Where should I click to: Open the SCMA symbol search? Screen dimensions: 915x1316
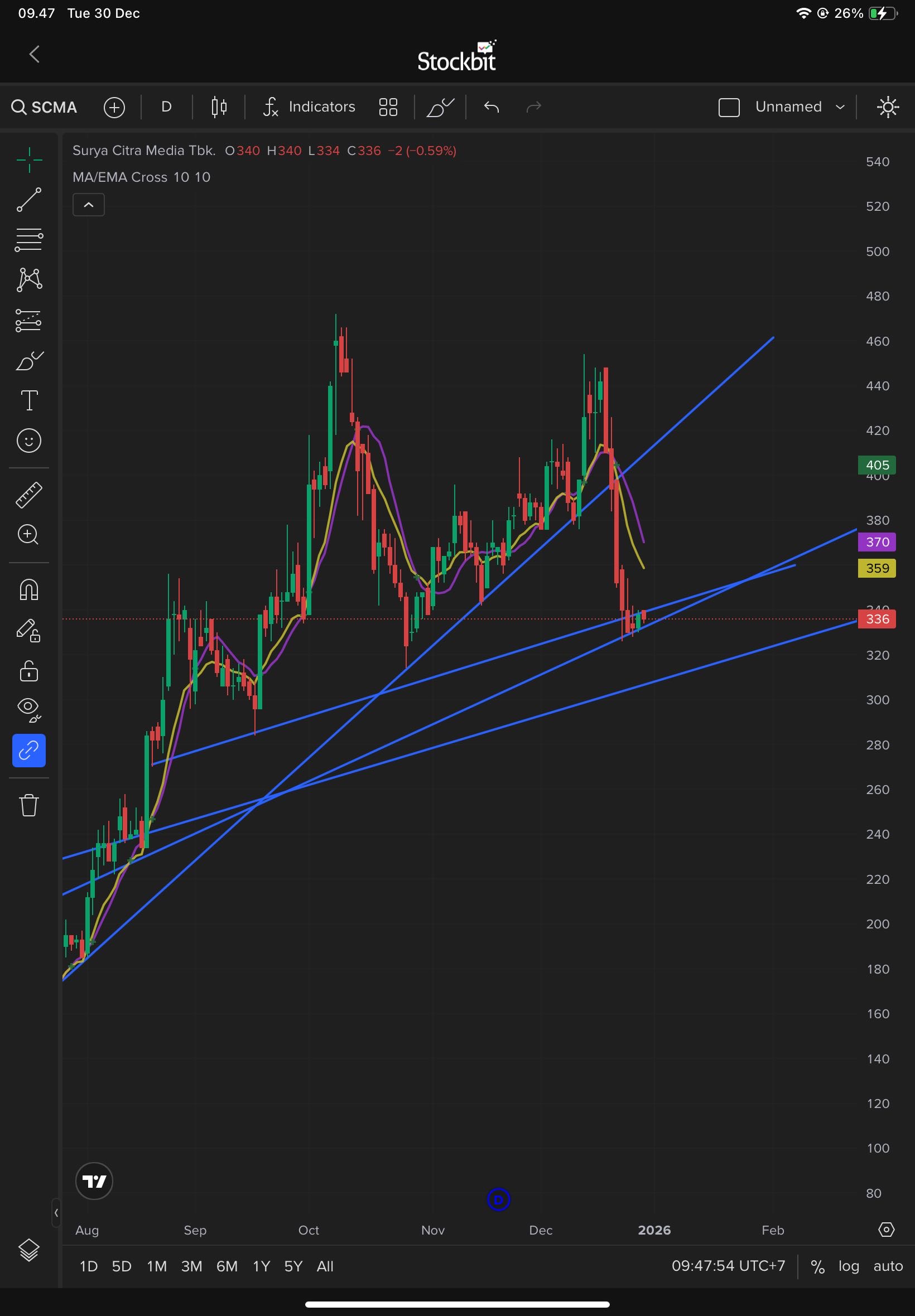click(44, 107)
